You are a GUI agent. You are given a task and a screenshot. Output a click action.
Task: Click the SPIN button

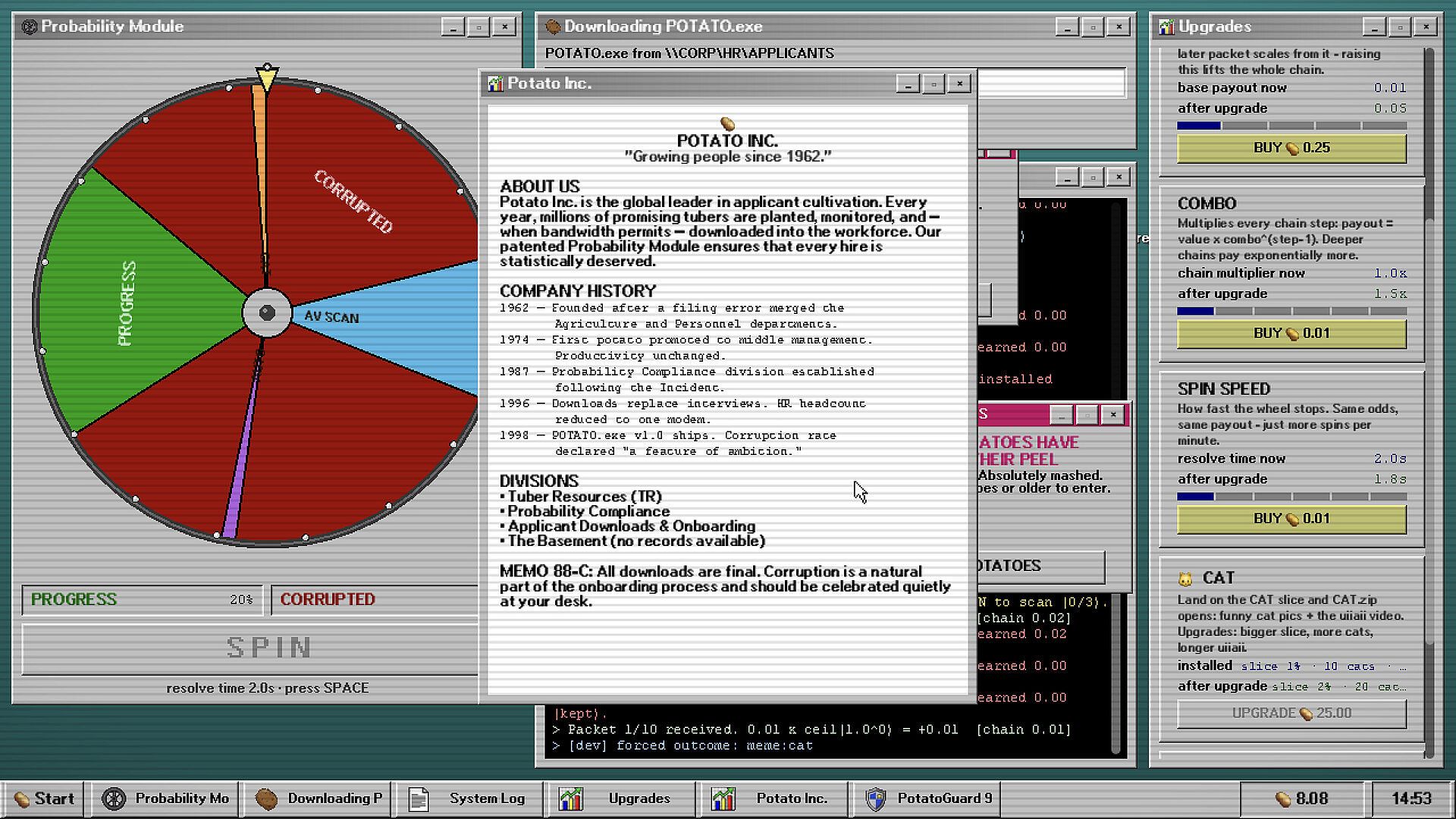[x=250, y=648]
